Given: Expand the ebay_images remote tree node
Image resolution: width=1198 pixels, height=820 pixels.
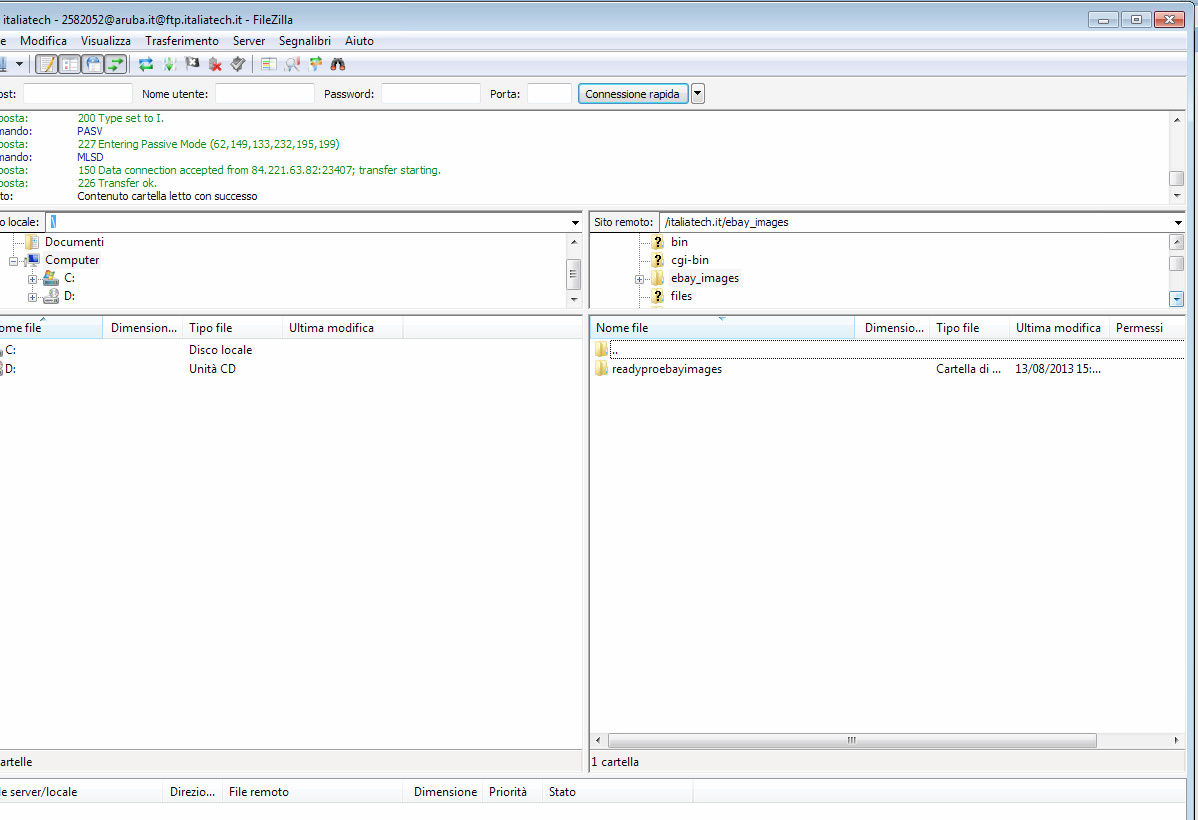Looking at the screenshot, I should 639,279.
